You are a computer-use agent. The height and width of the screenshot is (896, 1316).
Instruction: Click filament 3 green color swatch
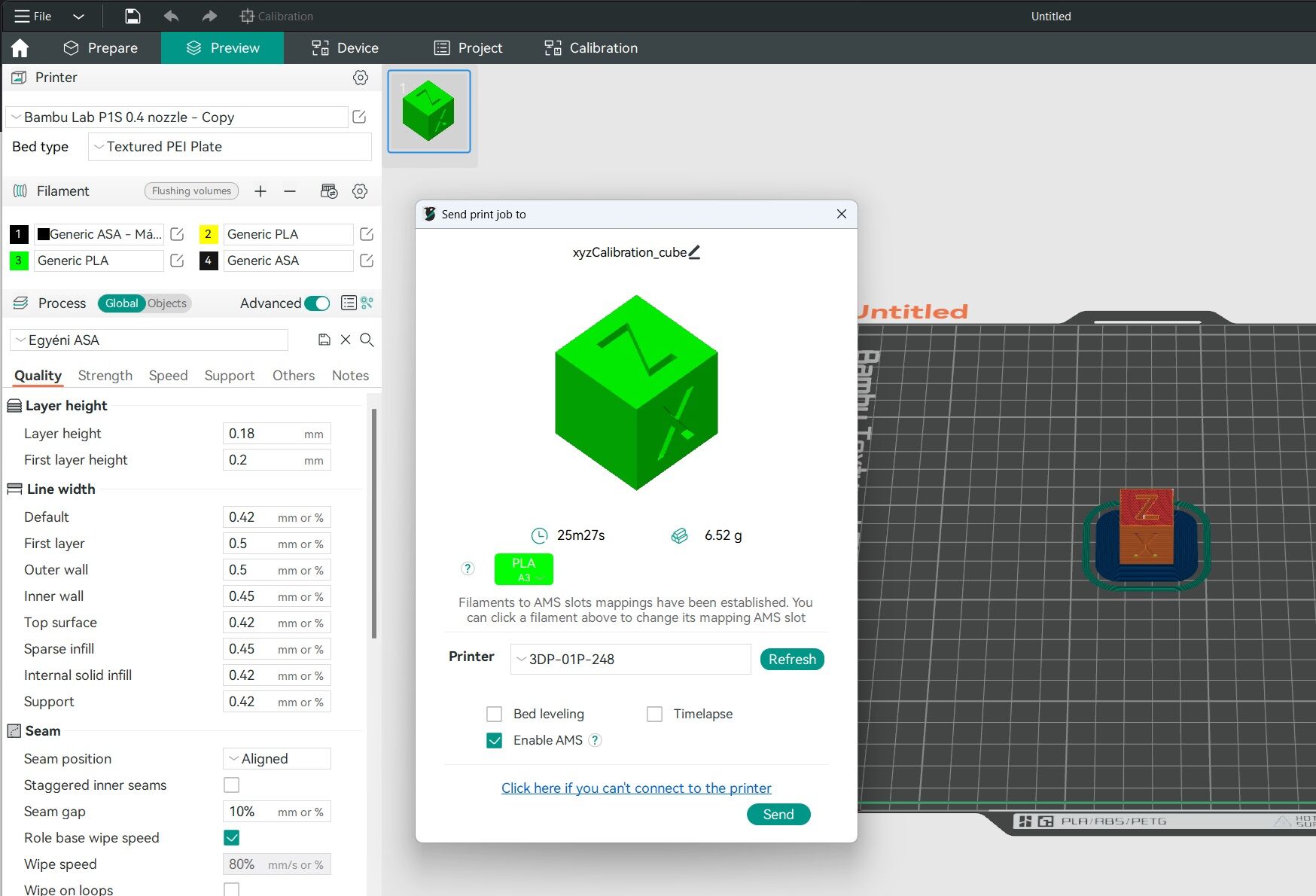pos(19,261)
